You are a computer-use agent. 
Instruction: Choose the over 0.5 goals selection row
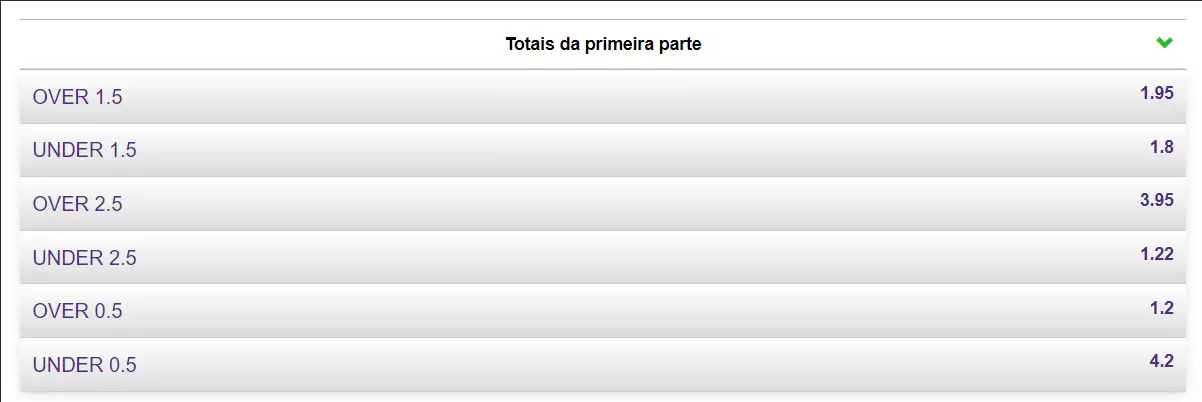[x=600, y=311]
